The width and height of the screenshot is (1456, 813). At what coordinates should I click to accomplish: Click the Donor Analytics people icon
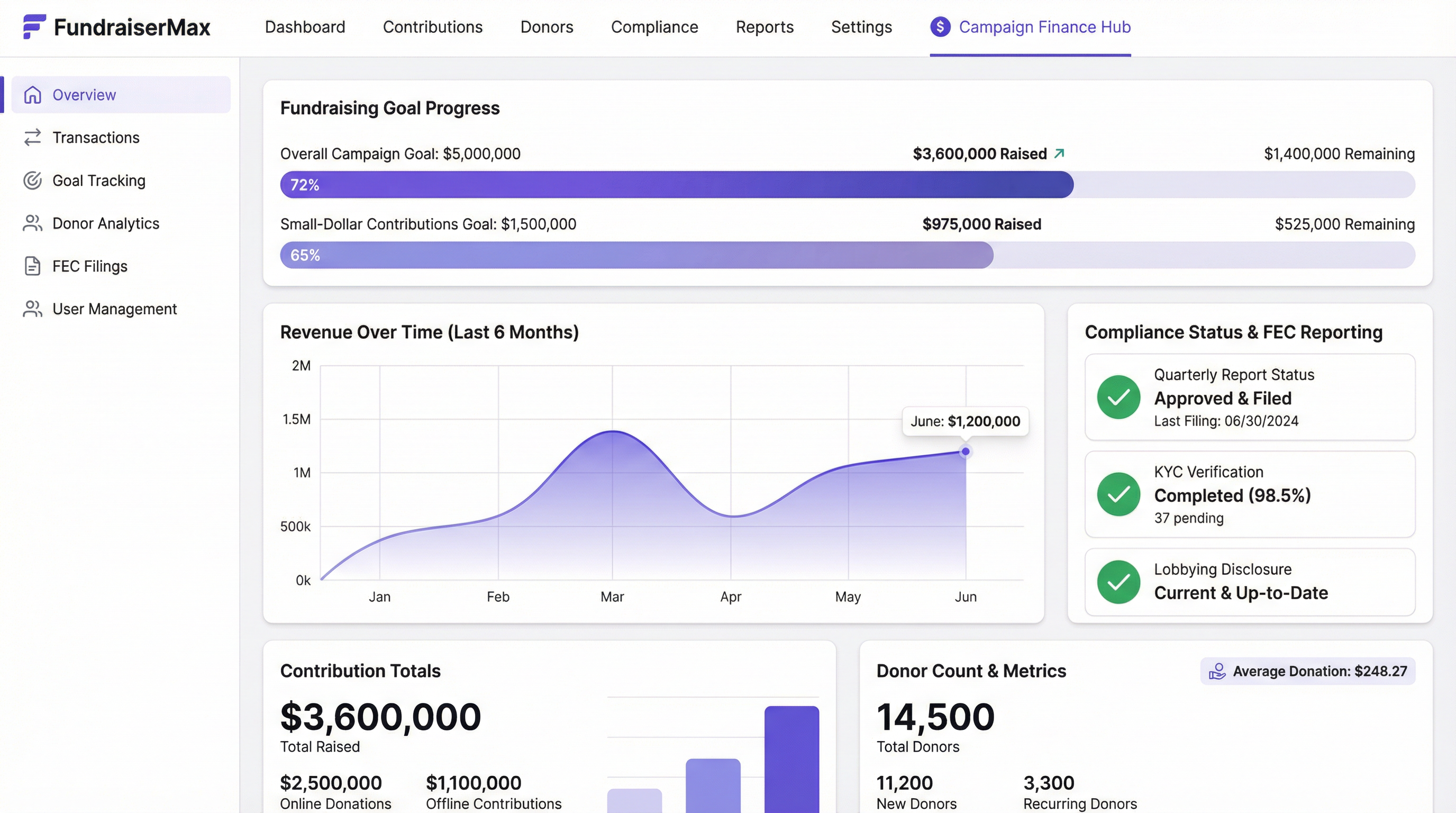pos(32,223)
